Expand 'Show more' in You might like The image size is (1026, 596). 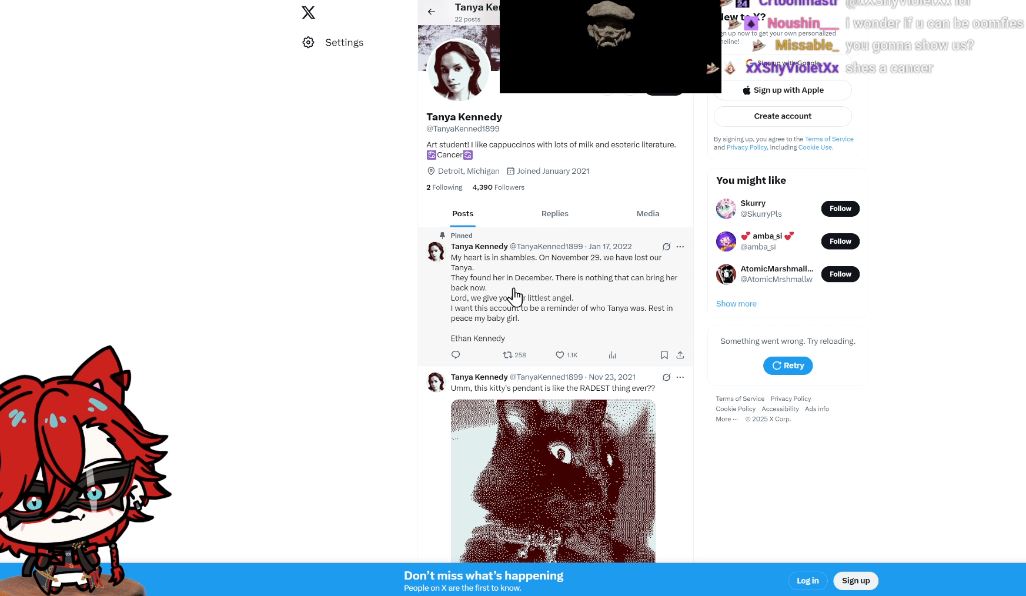(x=736, y=304)
